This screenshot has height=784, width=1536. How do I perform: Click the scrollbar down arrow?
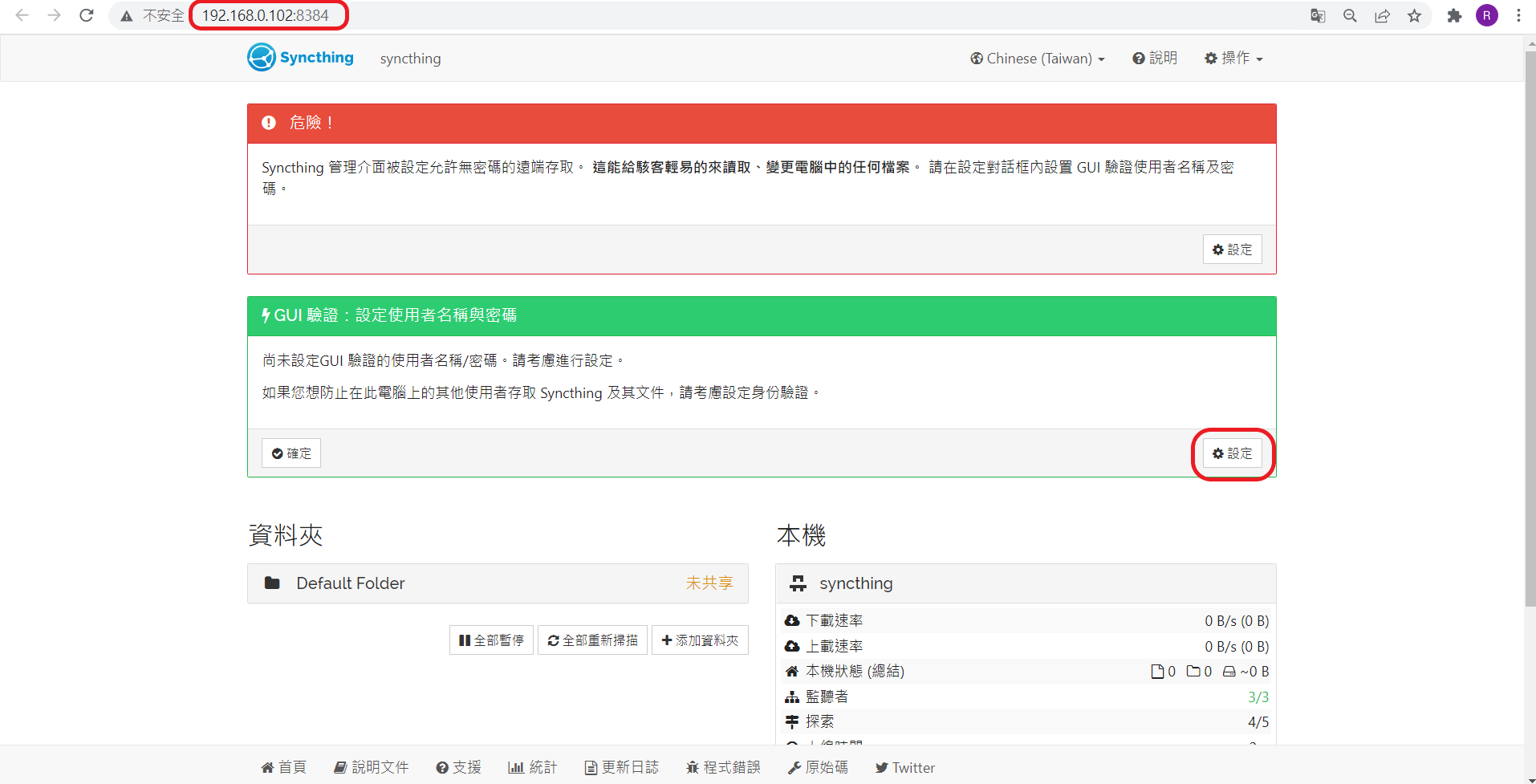[1530, 778]
